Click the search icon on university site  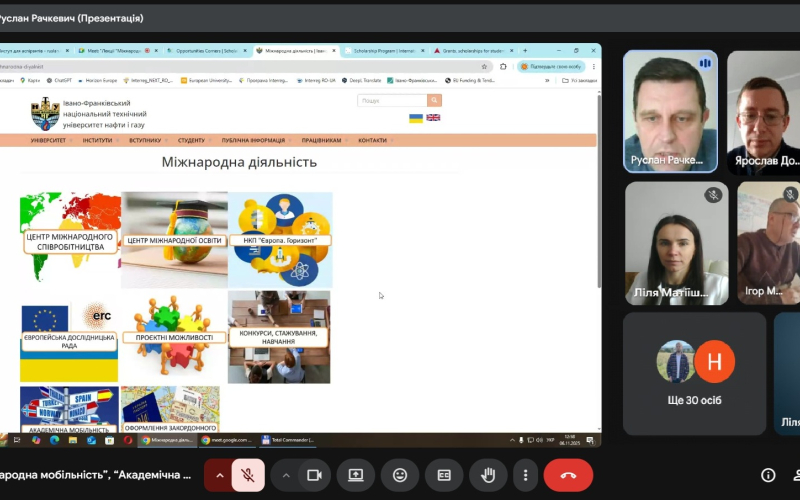[x=434, y=101]
